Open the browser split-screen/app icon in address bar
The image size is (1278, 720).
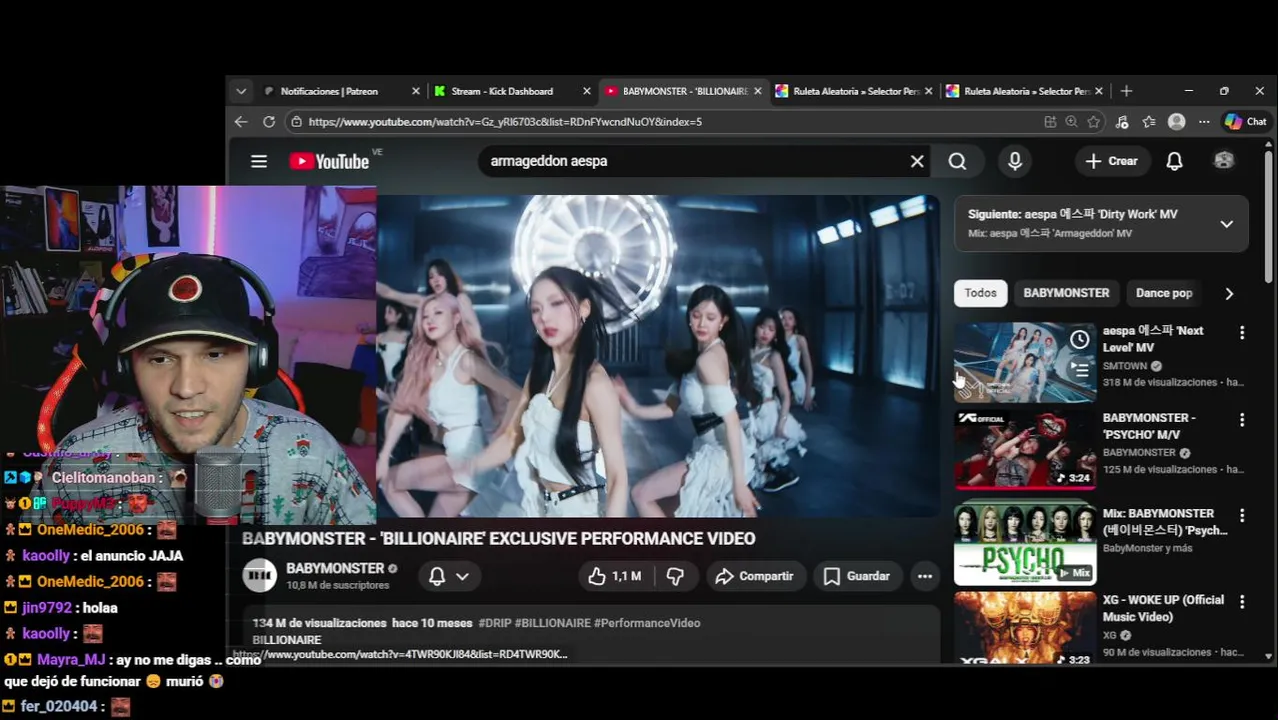click(1050, 122)
